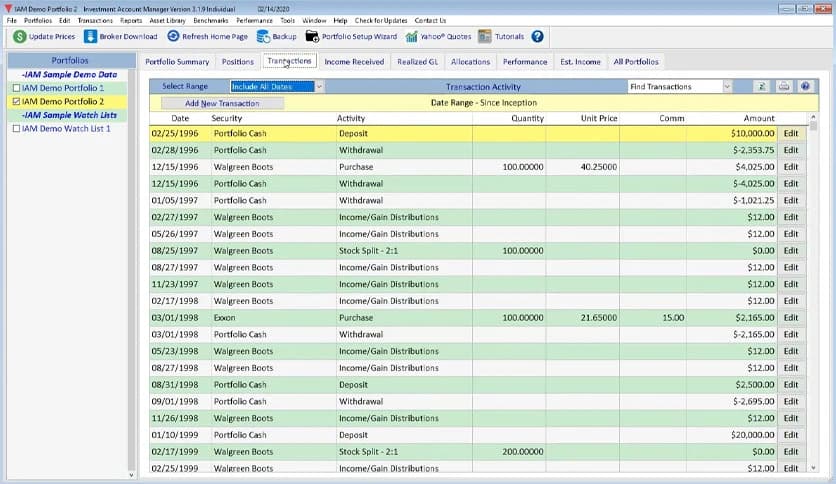Screen dimensions: 836x484
Task: Open the Reports menu
Action: pyautogui.click(x=131, y=20)
